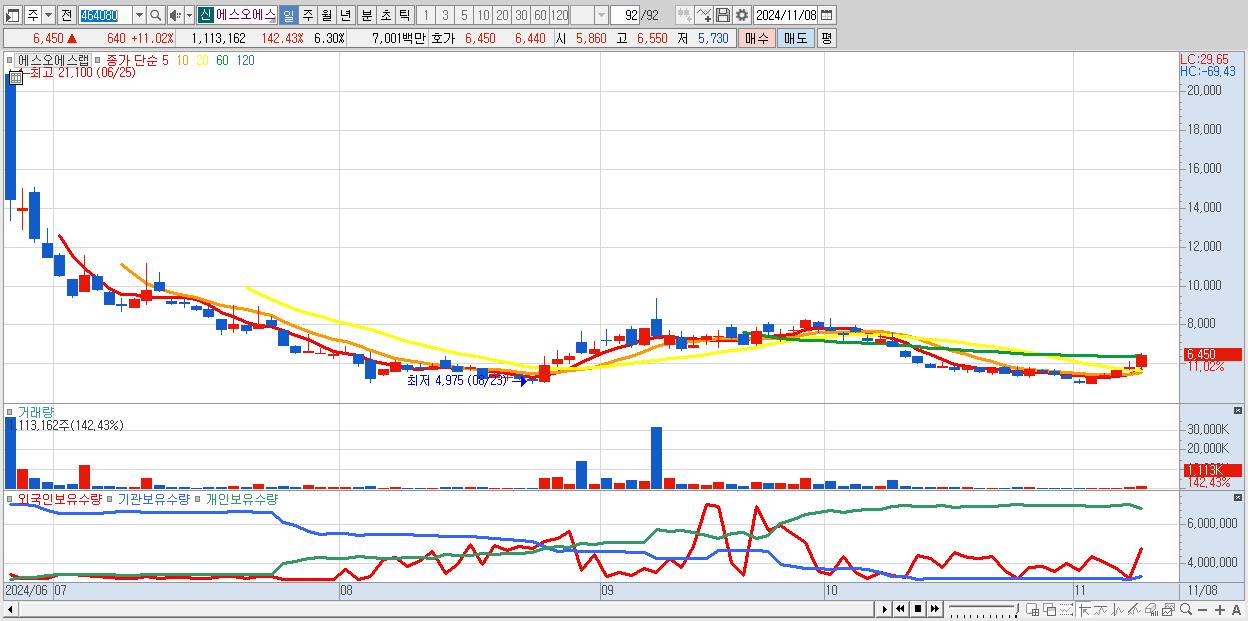Click the 기관보유수량 legend label
1248x621 pixels.
153,498
